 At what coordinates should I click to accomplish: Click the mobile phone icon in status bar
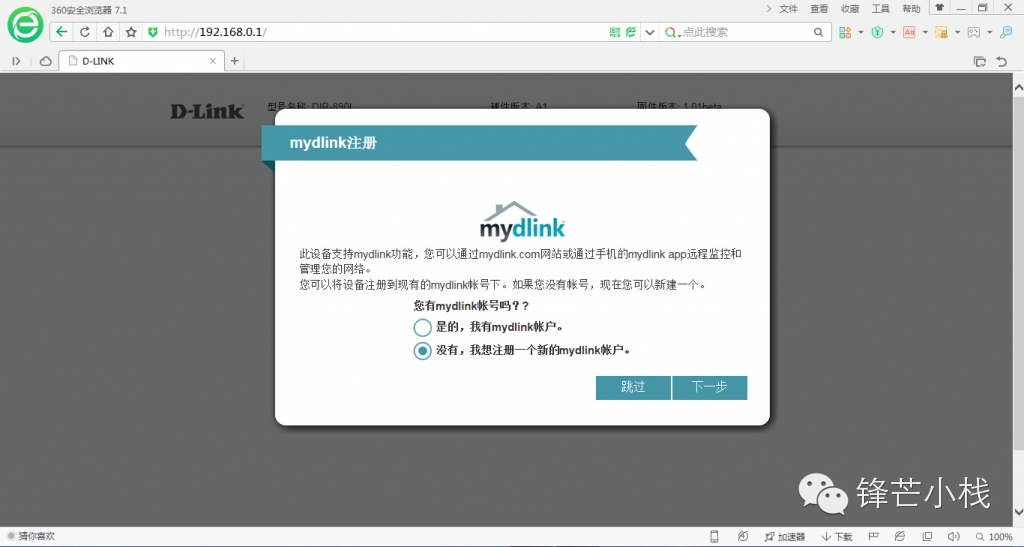714,537
